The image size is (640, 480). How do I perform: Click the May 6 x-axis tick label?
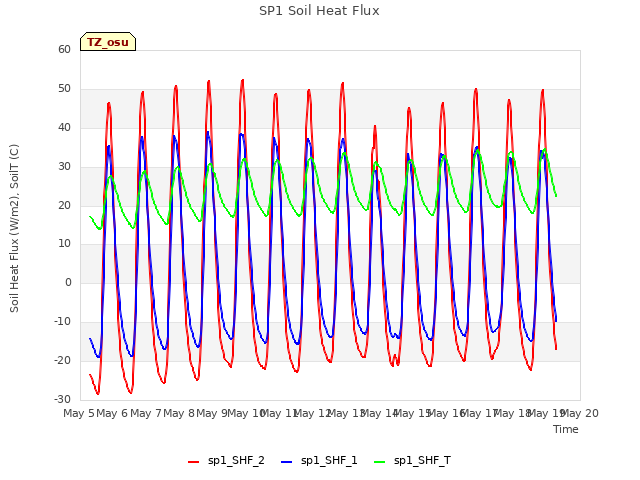coord(112,413)
